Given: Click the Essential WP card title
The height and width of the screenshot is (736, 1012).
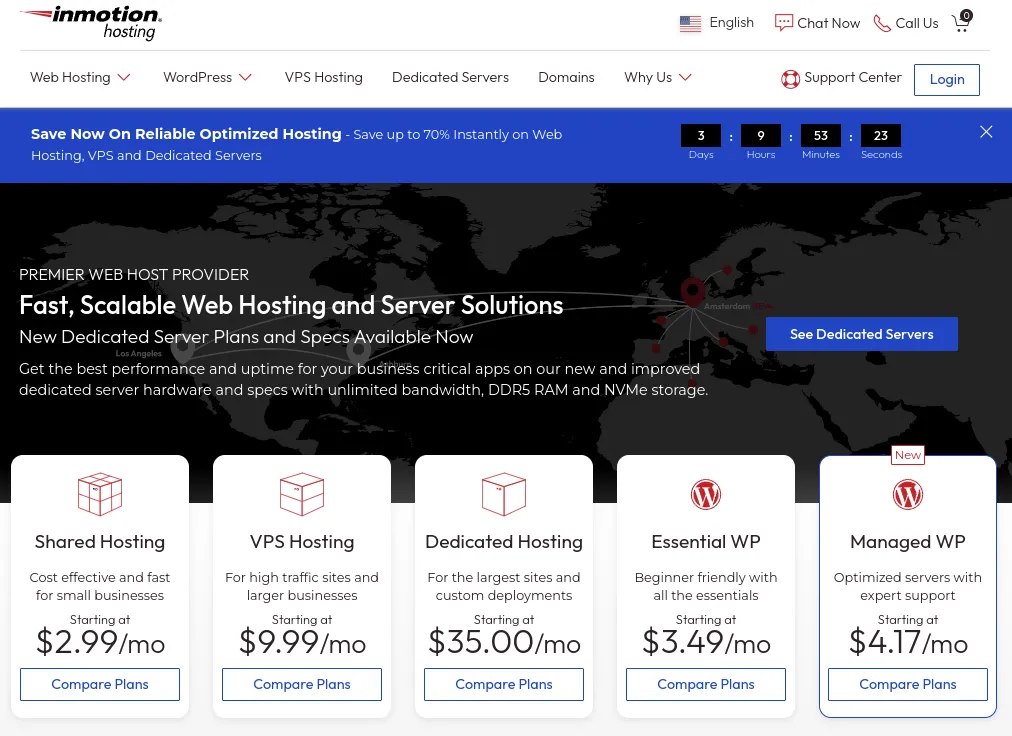Looking at the screenshot, I should point(706,542).
